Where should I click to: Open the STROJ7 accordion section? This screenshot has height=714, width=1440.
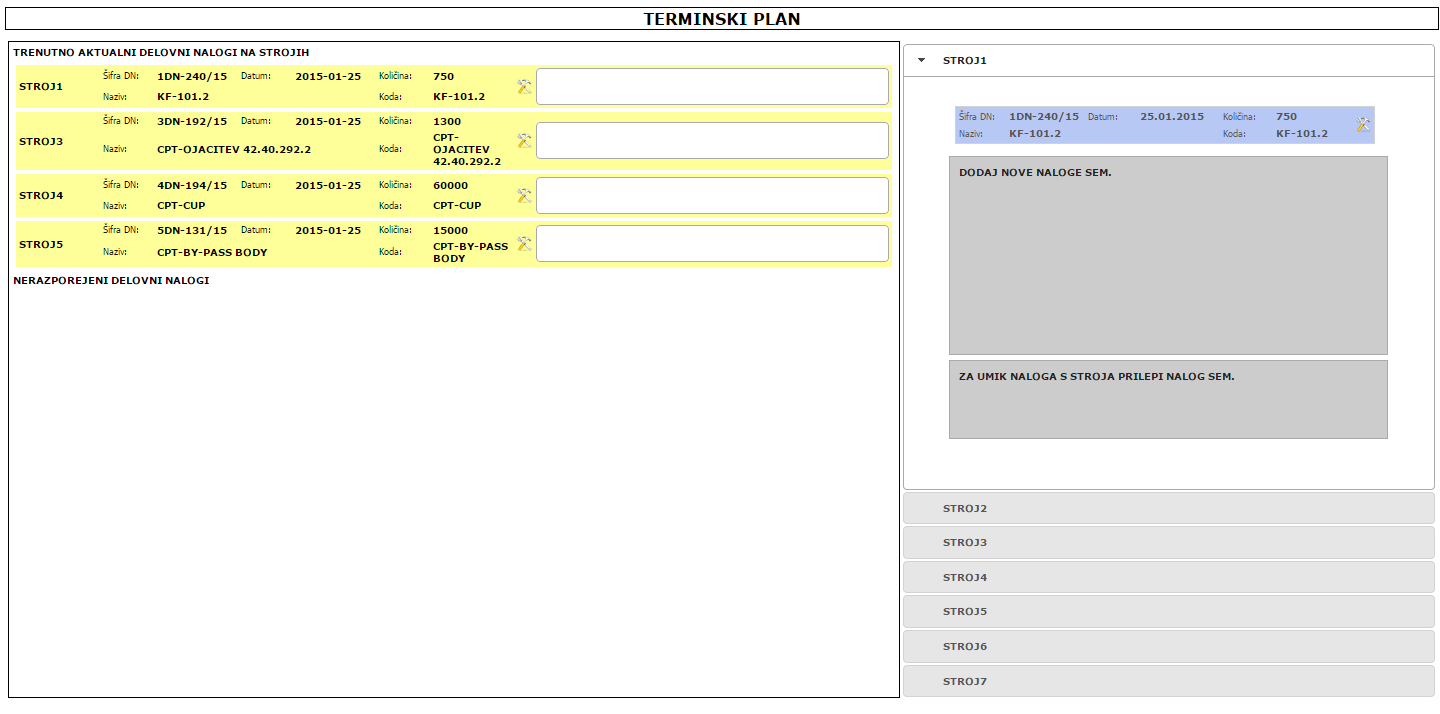tap(1168, 682)
